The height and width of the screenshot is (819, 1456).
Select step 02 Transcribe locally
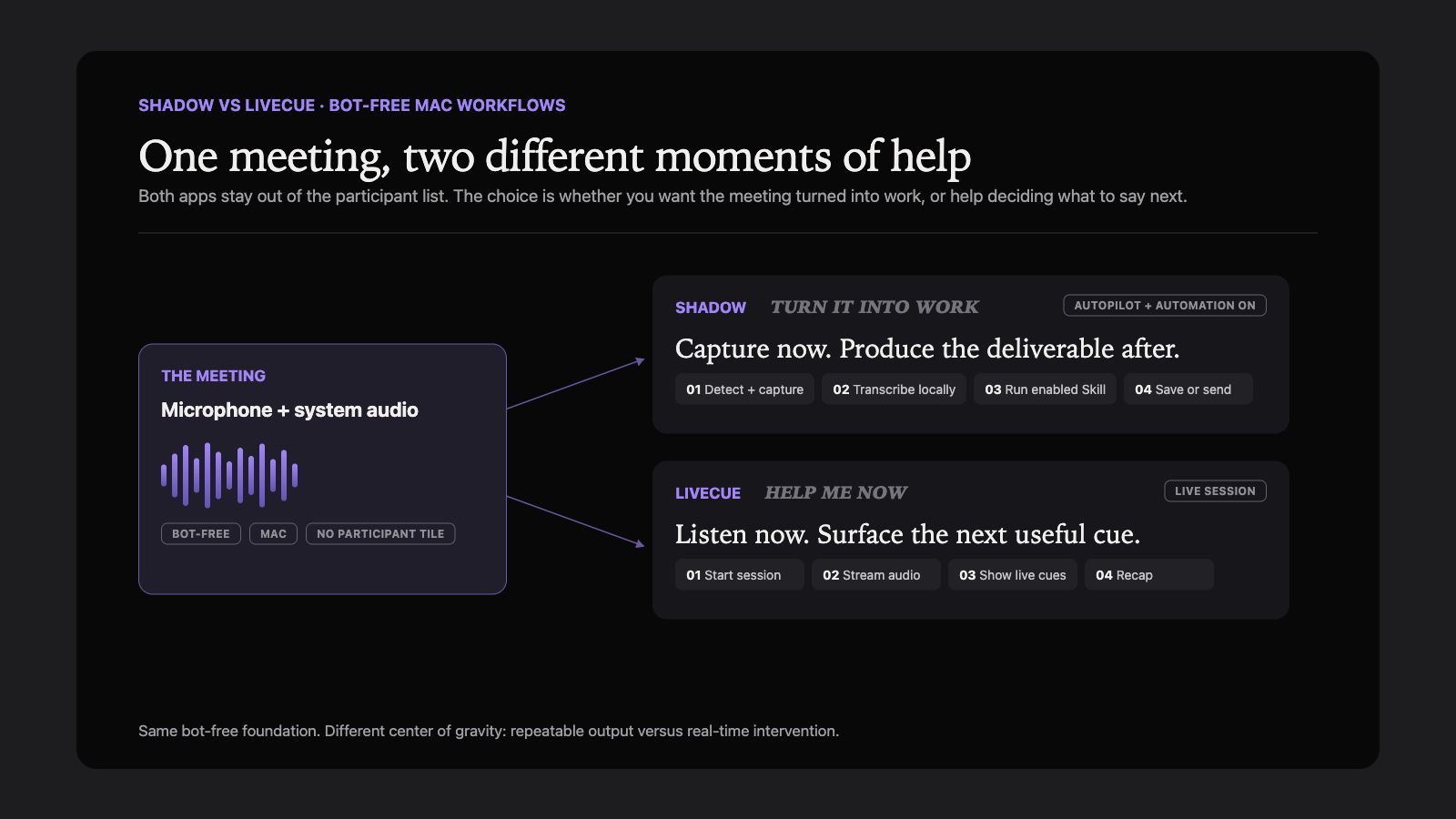(894, 389)
